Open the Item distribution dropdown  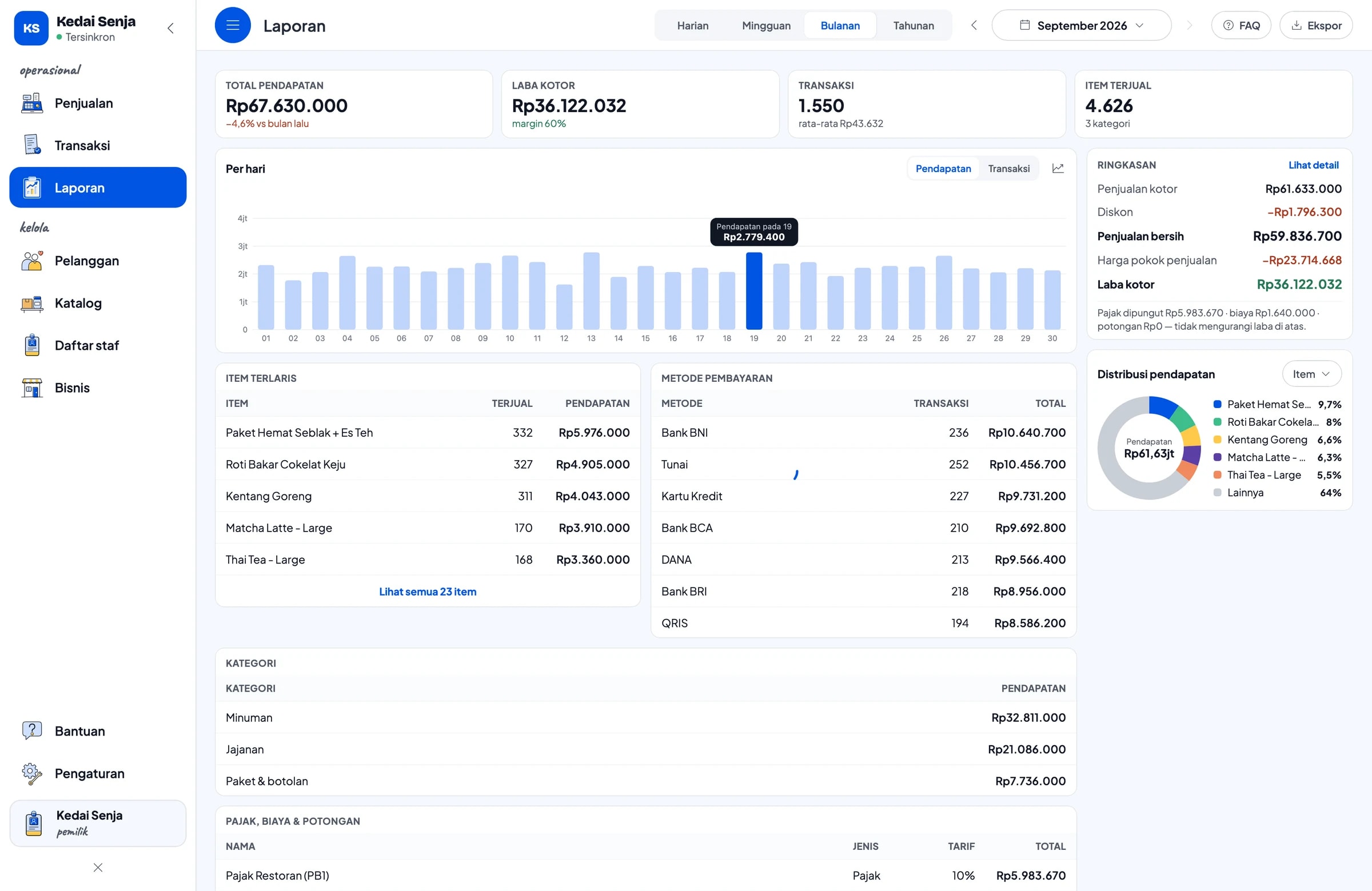point(1311,374)
